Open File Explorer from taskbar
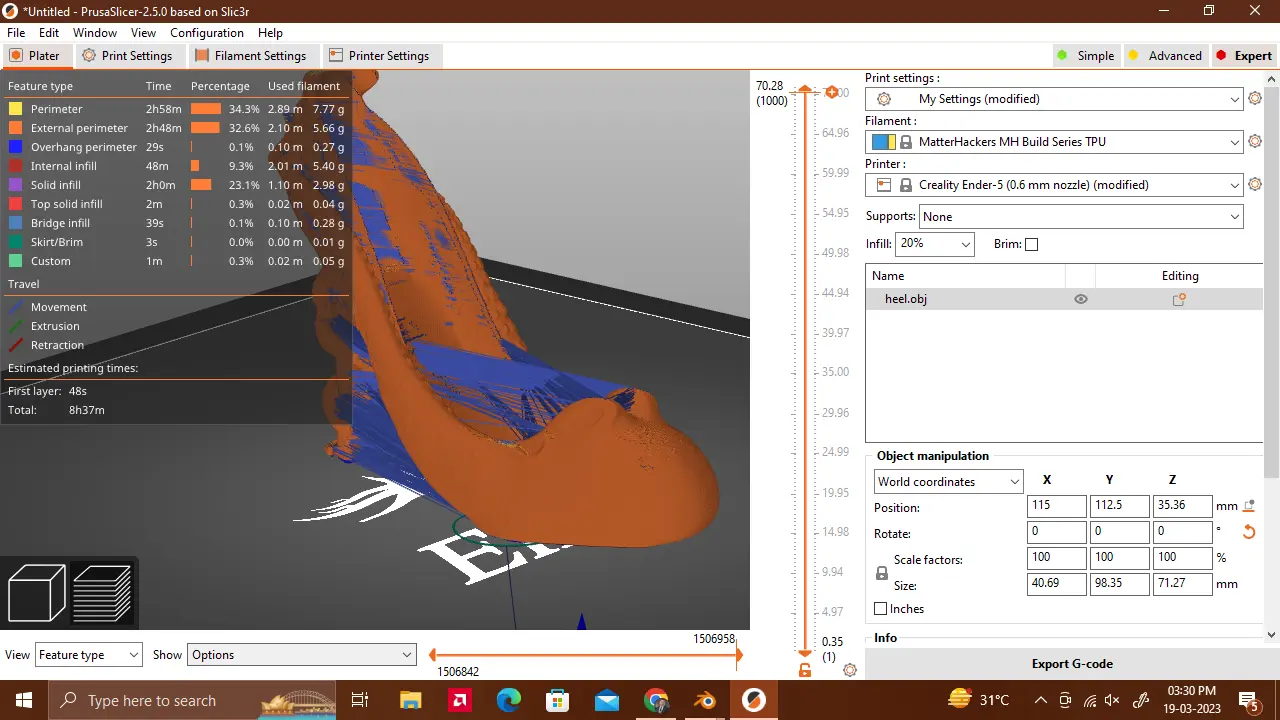 coord(410,700)
